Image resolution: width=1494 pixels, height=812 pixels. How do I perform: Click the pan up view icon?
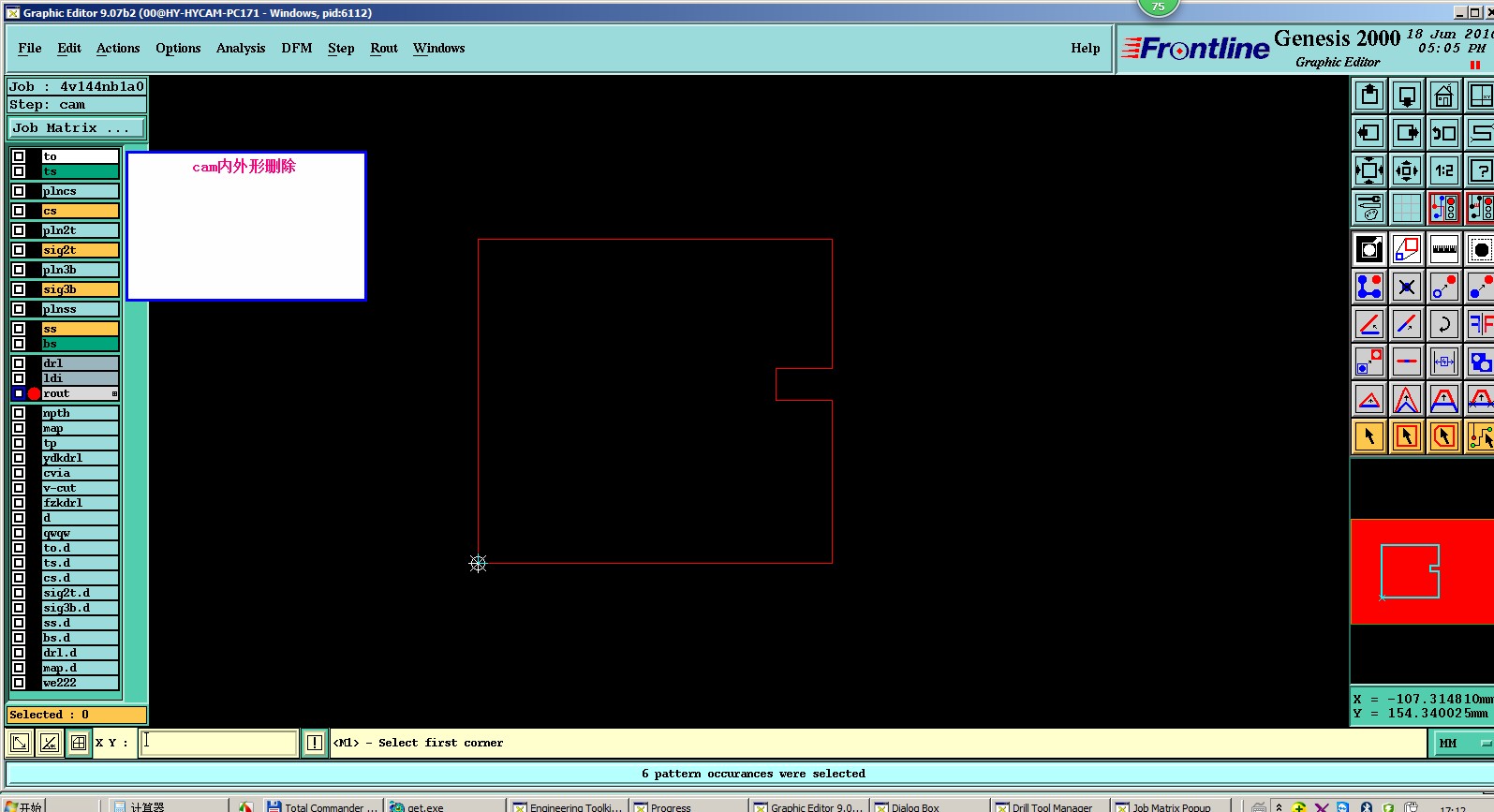click(1369, 96)
